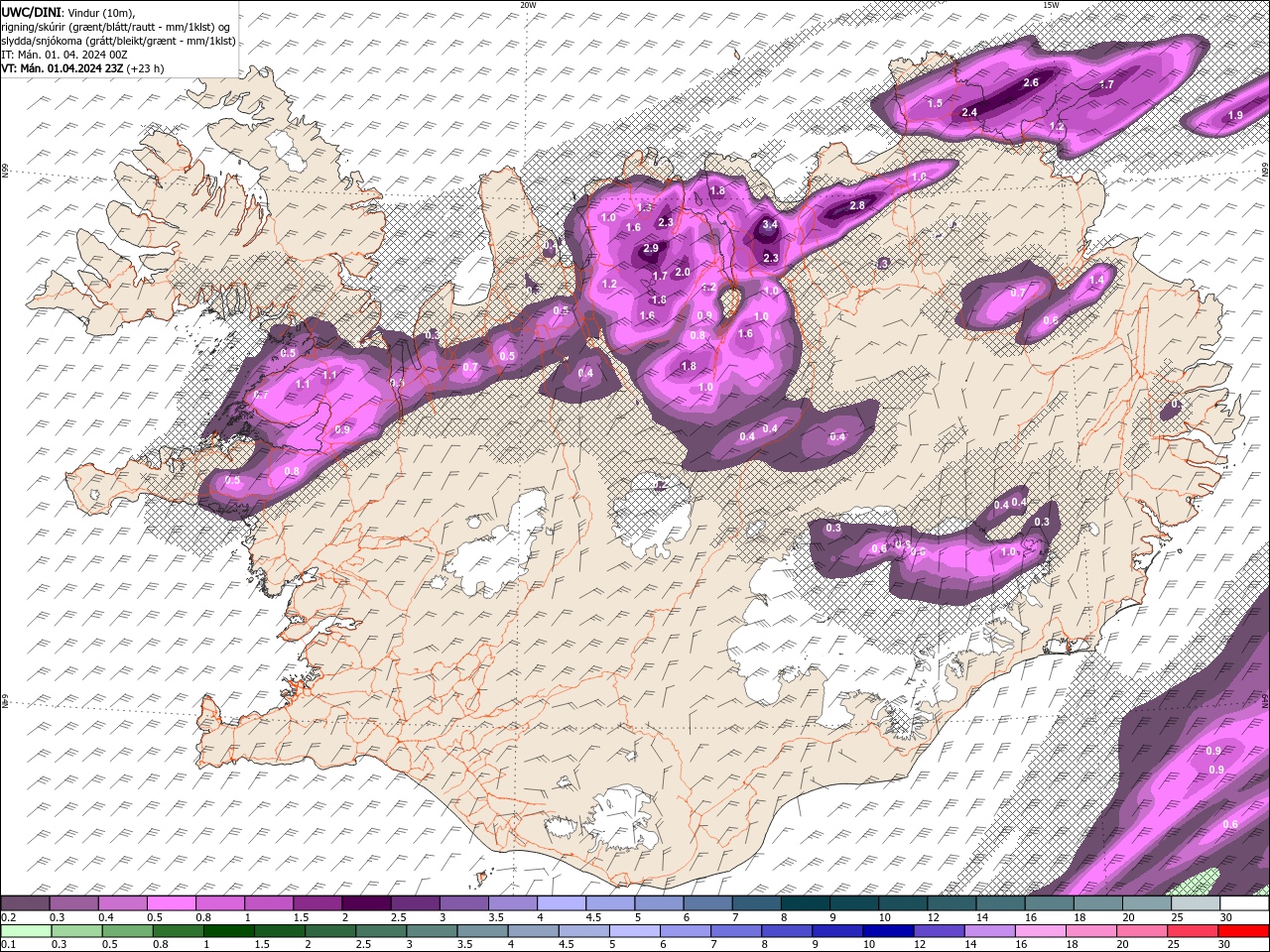
Task: Click the "2.0" precipitation value on the map
Action: pos(683,272)
